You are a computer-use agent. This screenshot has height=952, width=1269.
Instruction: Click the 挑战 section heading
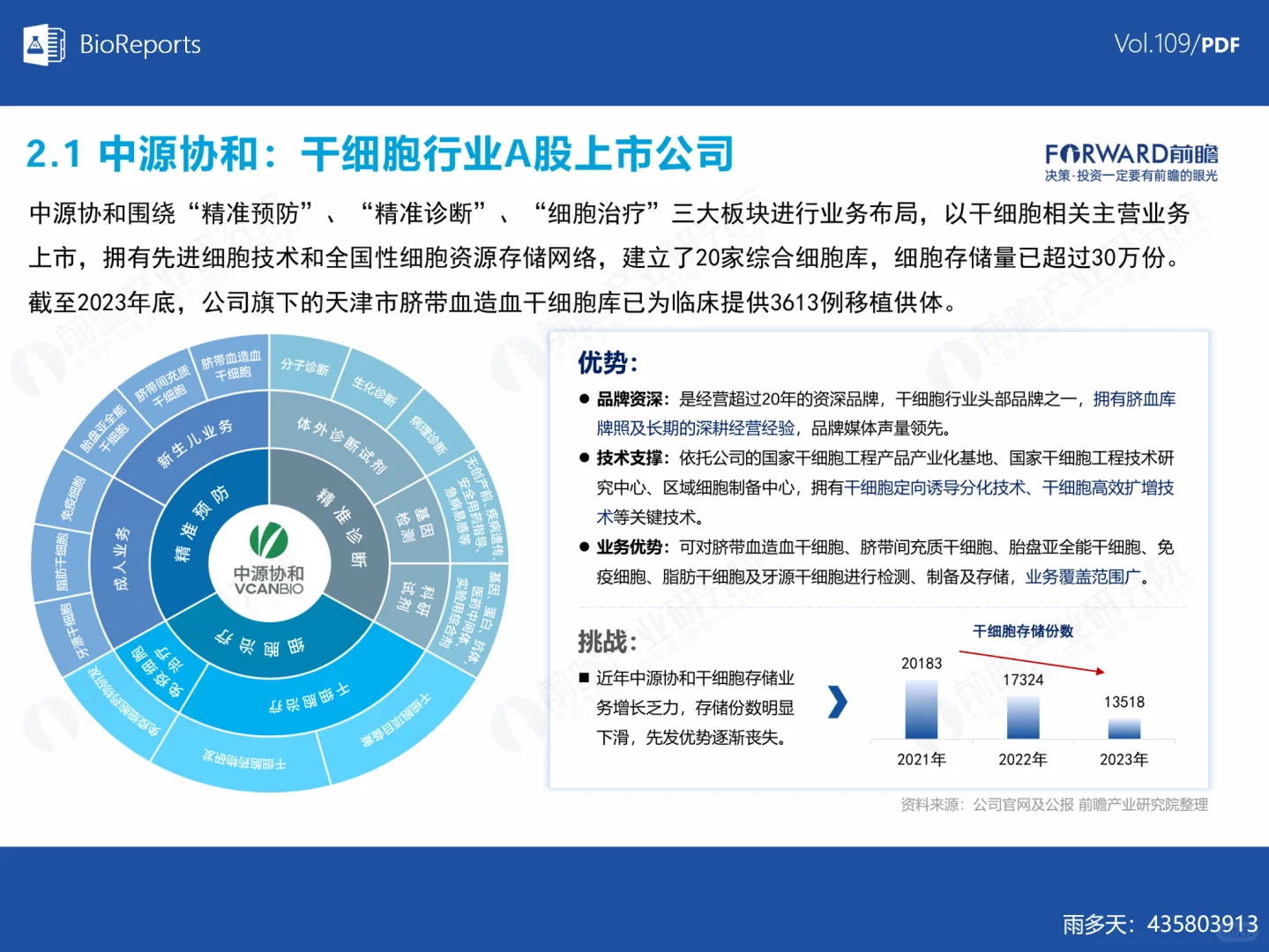click(x=608, y=642)
